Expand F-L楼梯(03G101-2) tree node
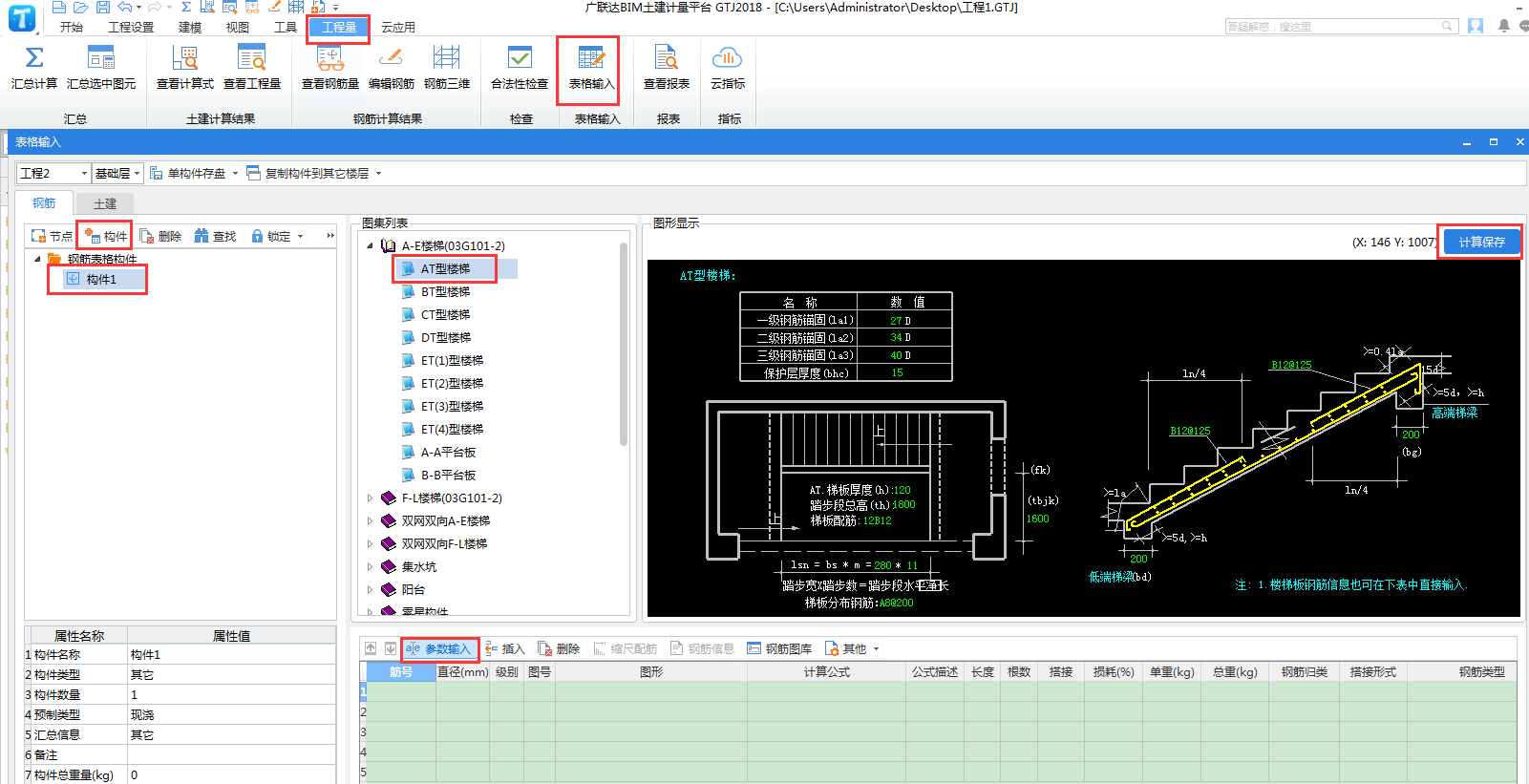The image size is (1529, 784). 371,498
